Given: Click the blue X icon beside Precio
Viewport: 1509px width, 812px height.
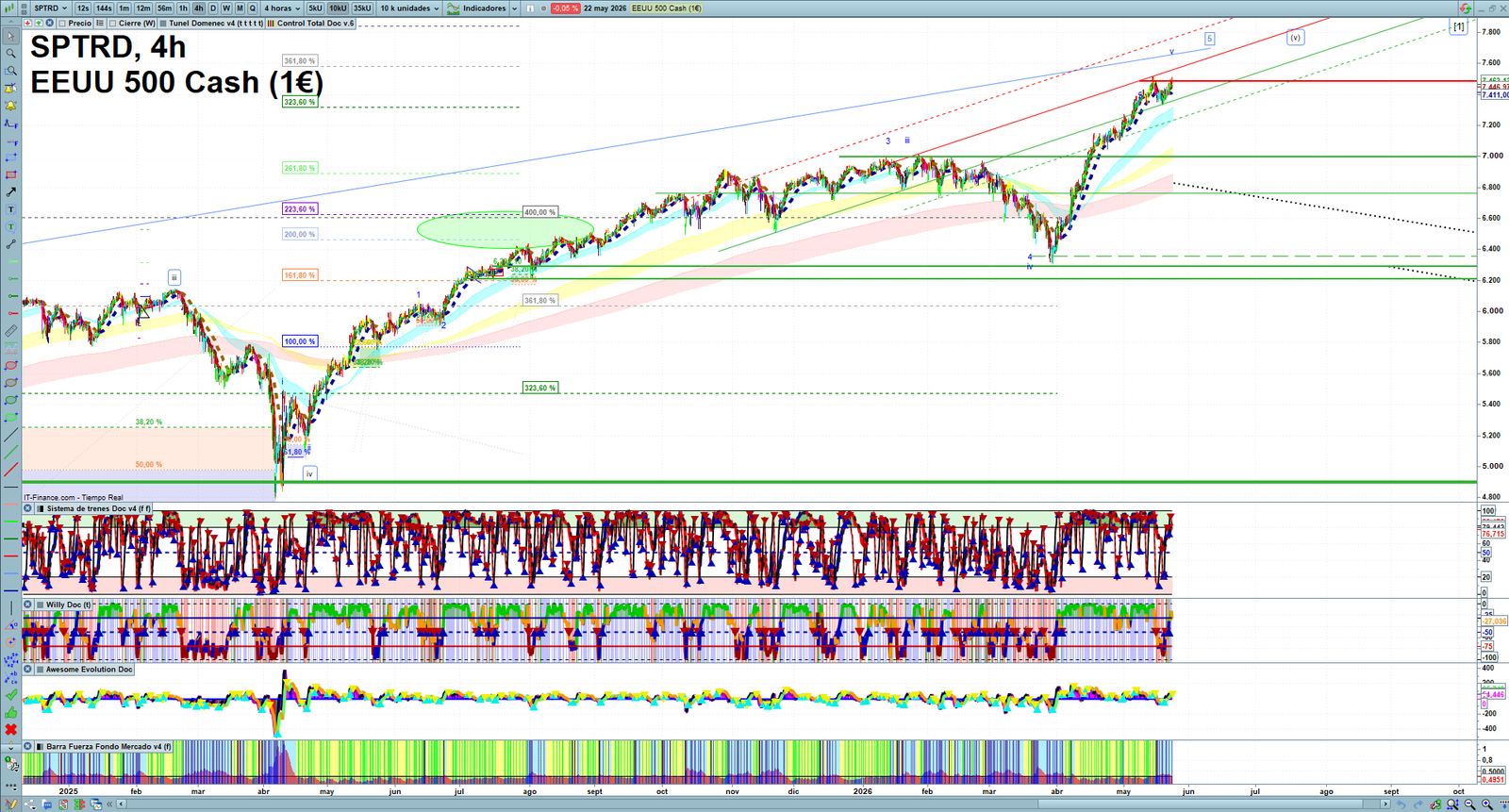Looking at the screenshot, I should 49,23.
